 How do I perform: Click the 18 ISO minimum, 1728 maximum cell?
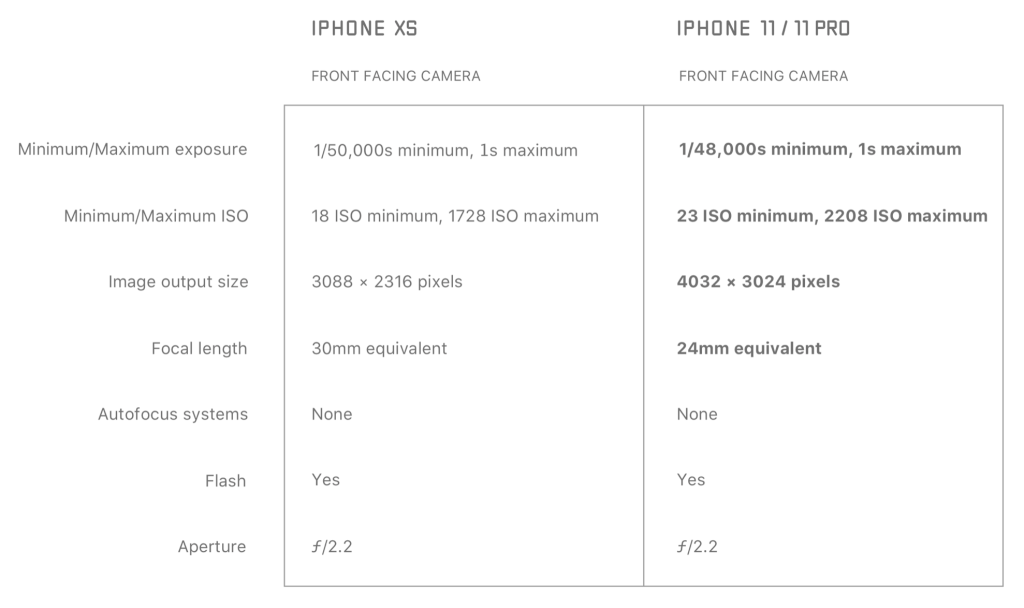(x=455, y=216)
